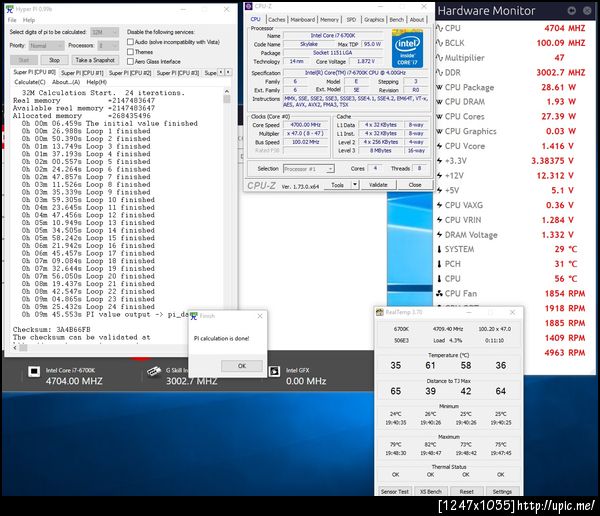Image resolution: width=600 pixels, height=516 pixels.
Task: Click the horizontal scrollbar thumb in Super PI output
Action: click(23, 348)
